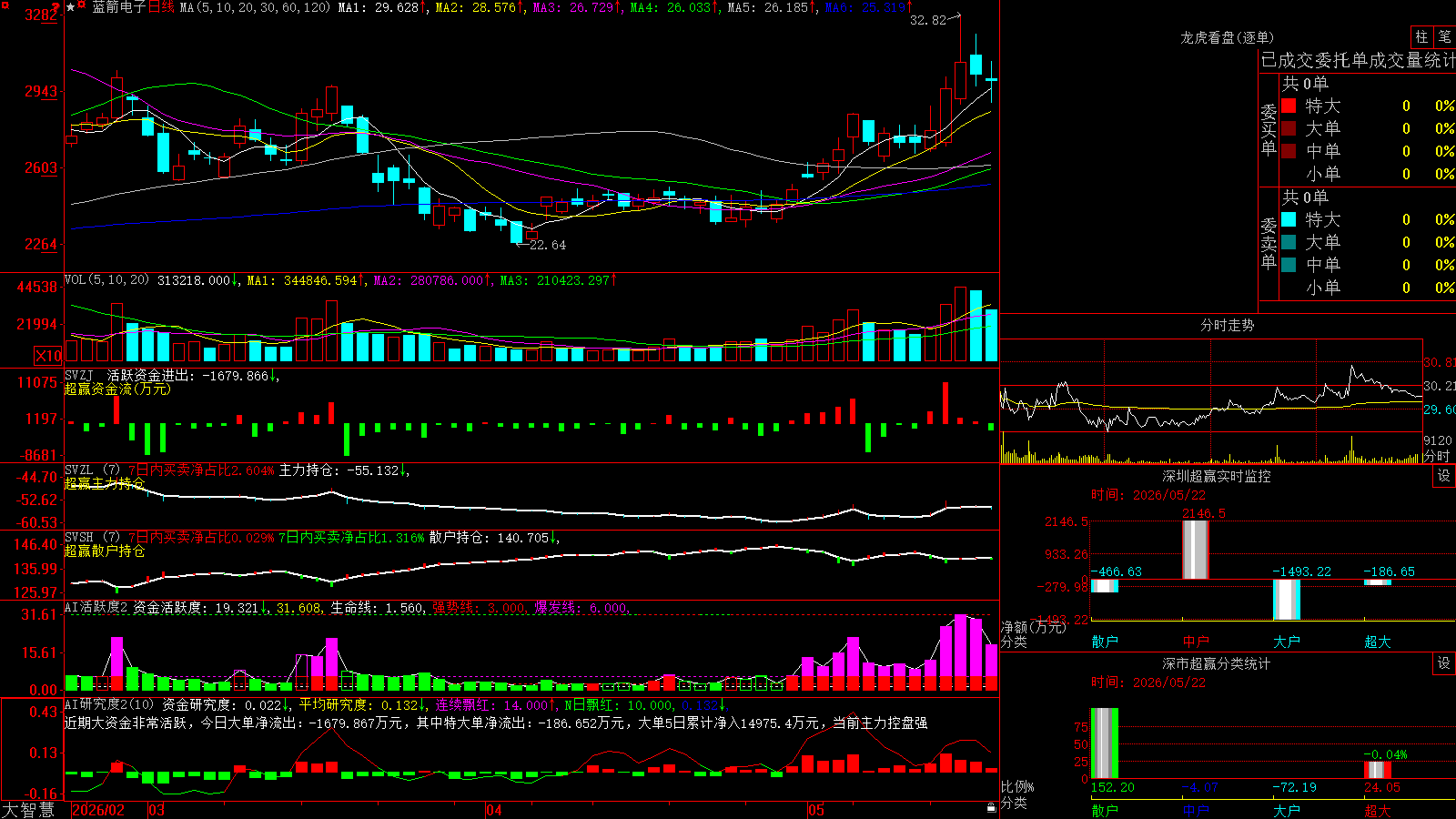1456x819 pixels.
Task: Click the 152.20 散户 ratio bar
Action: [1105, 743]
